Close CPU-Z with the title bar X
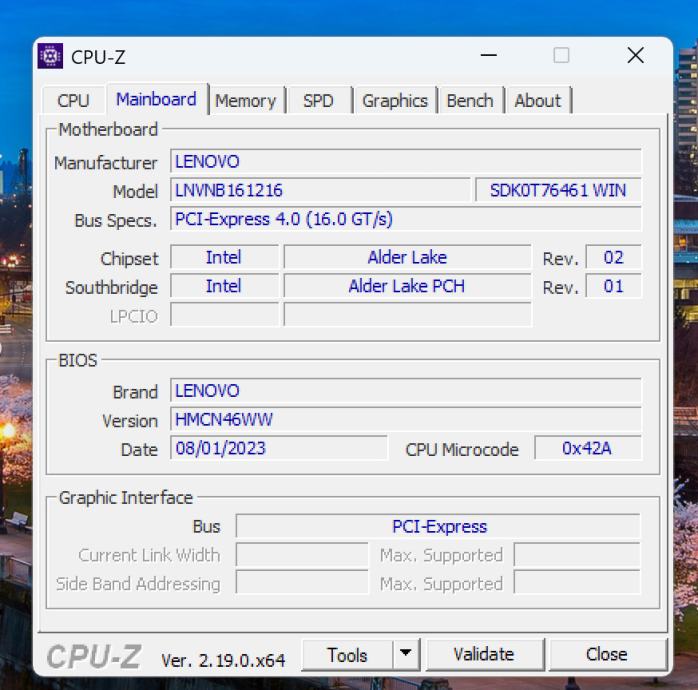698x690 pixels. [x=636, y=56]
